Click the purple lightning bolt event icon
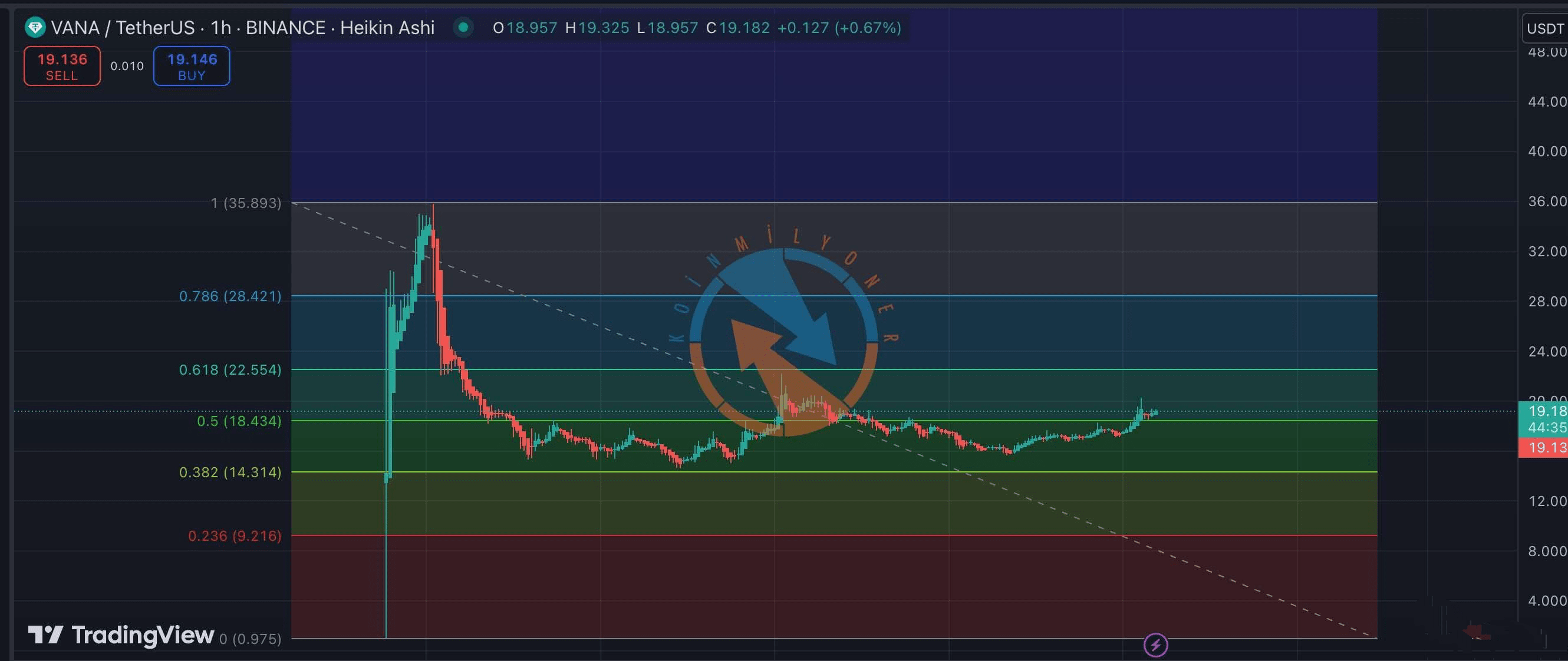The width and height of the screenshot is (1568, 661). [x=1155, y=645]
